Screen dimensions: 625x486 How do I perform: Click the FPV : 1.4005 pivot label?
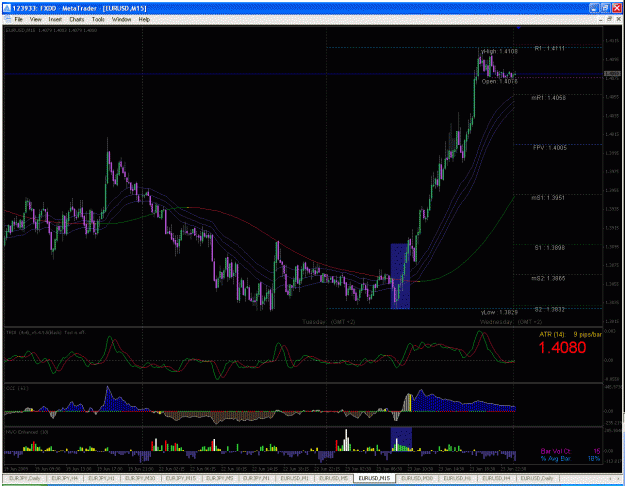click(x=550, y=148)
